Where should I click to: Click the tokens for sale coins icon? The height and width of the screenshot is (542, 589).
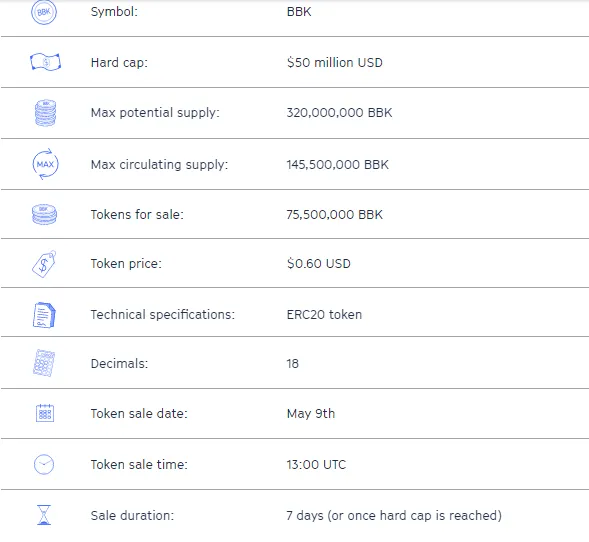44,214
